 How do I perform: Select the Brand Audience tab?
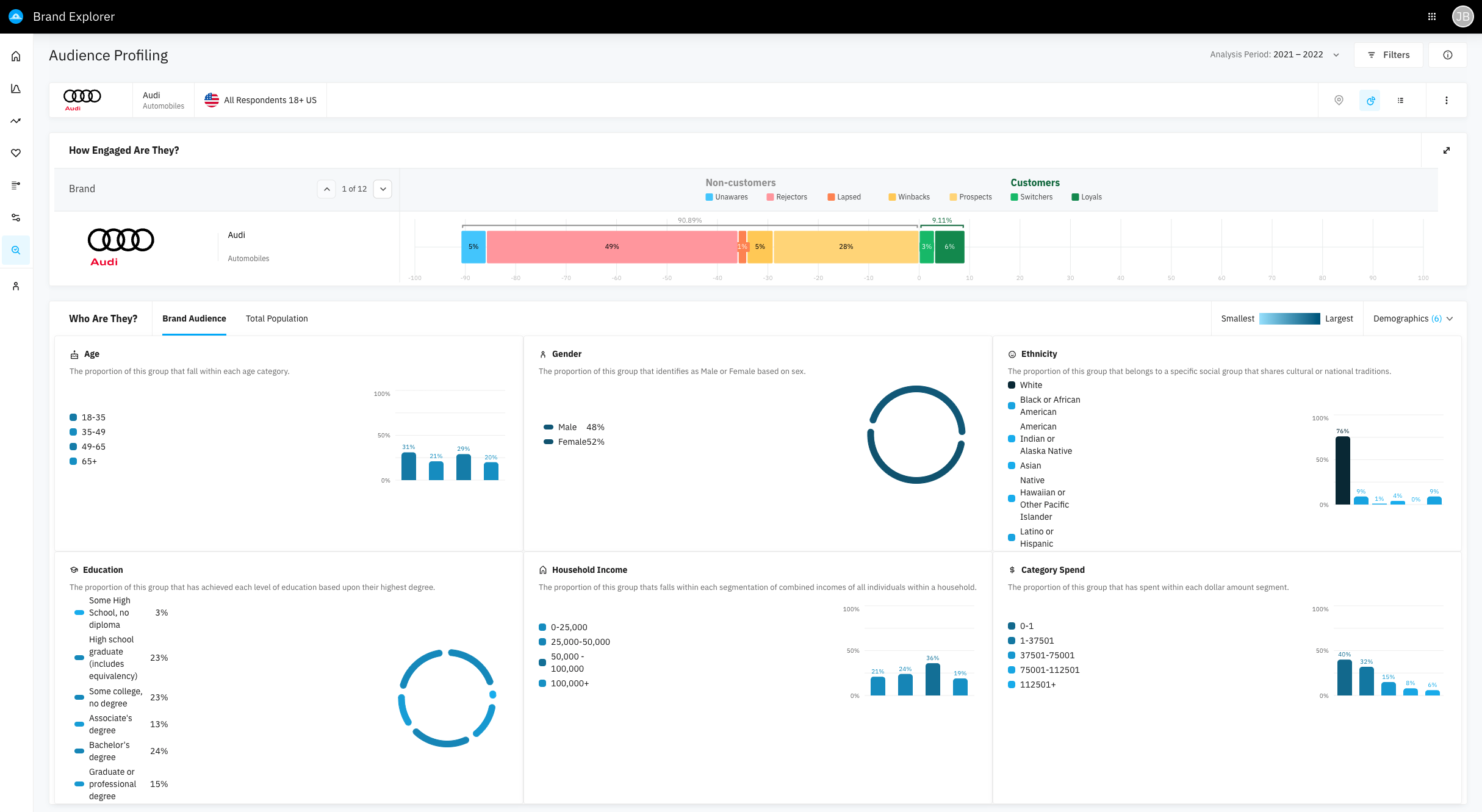coord(194,318)
